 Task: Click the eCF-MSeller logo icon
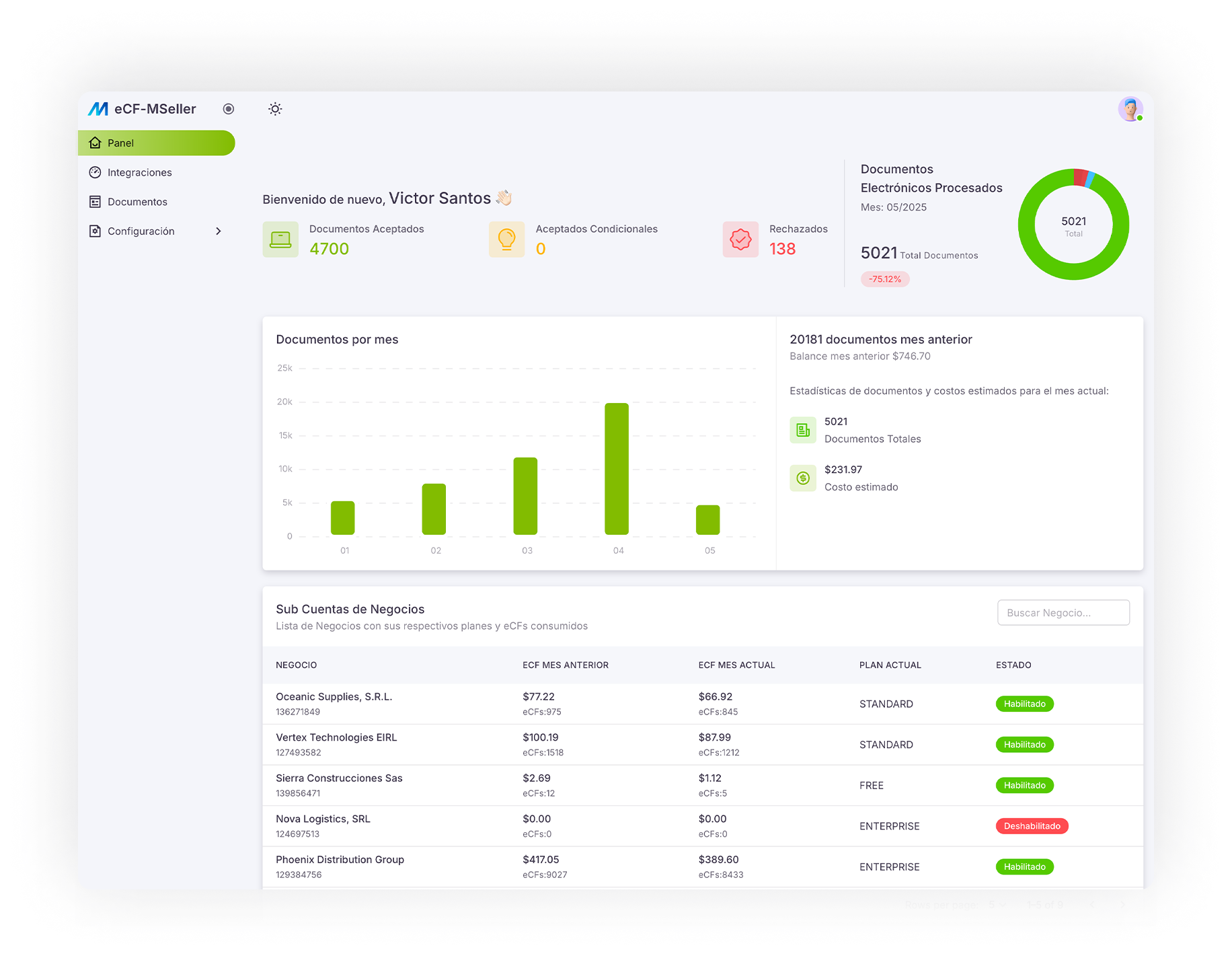98,109
